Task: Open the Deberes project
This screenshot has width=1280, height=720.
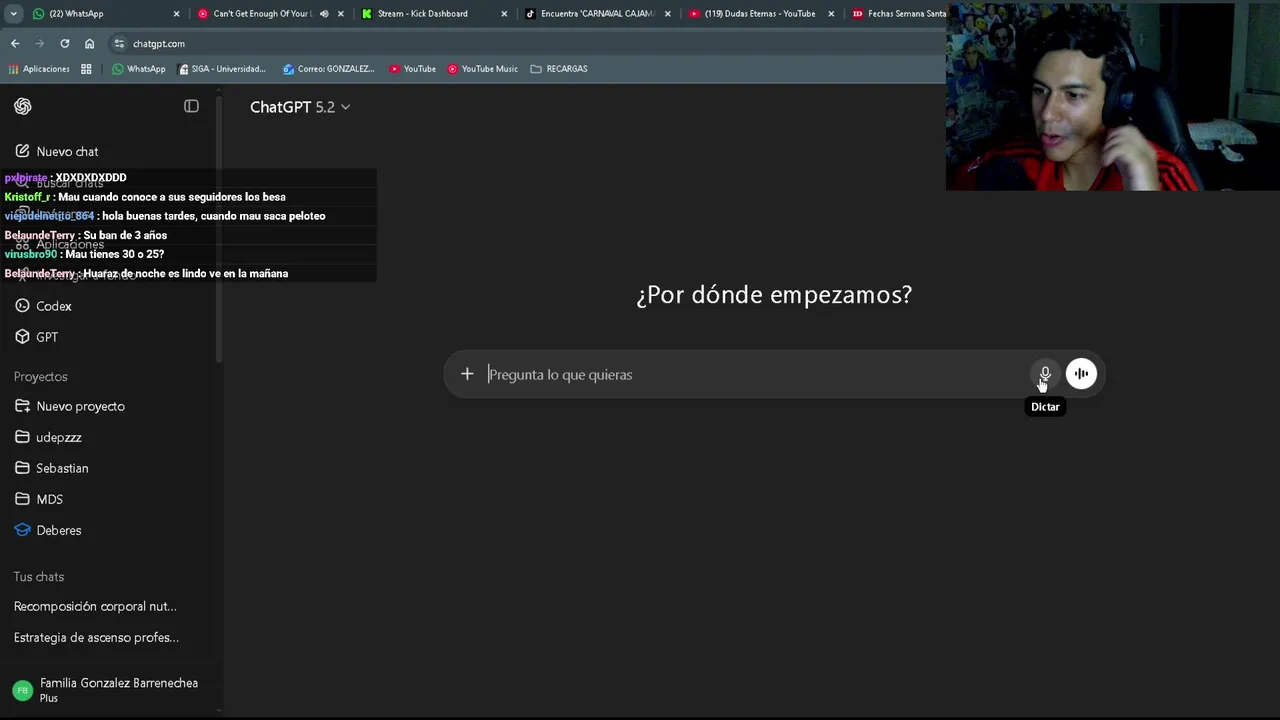Action: click(x=59, y=530)
